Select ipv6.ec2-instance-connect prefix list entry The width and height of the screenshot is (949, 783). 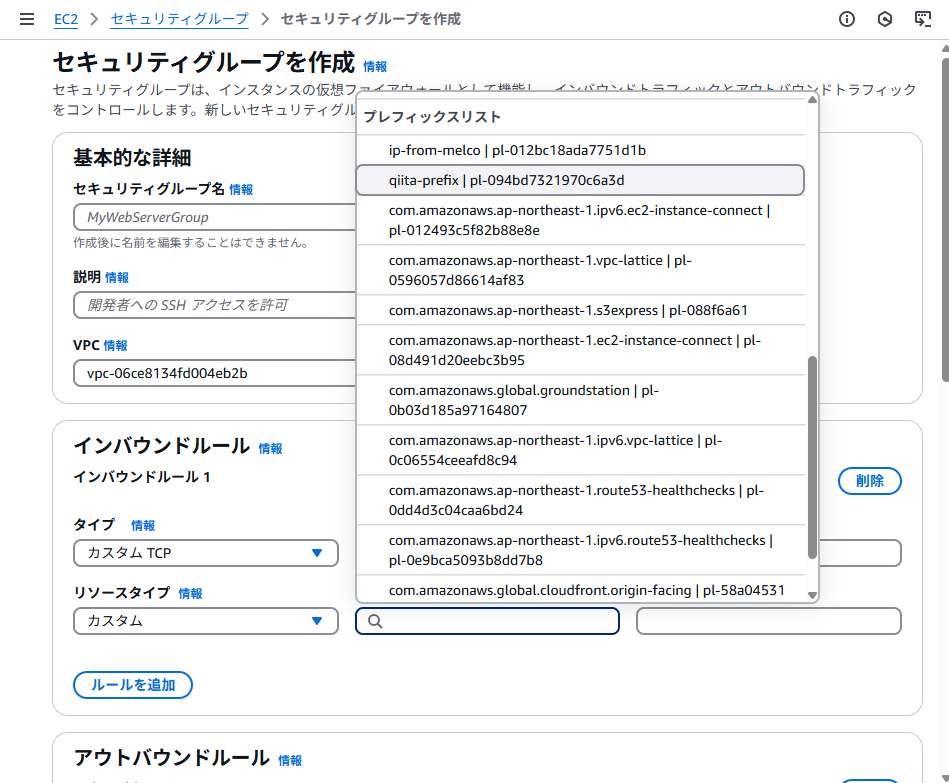pyautogui.click(x=580, y=220)
